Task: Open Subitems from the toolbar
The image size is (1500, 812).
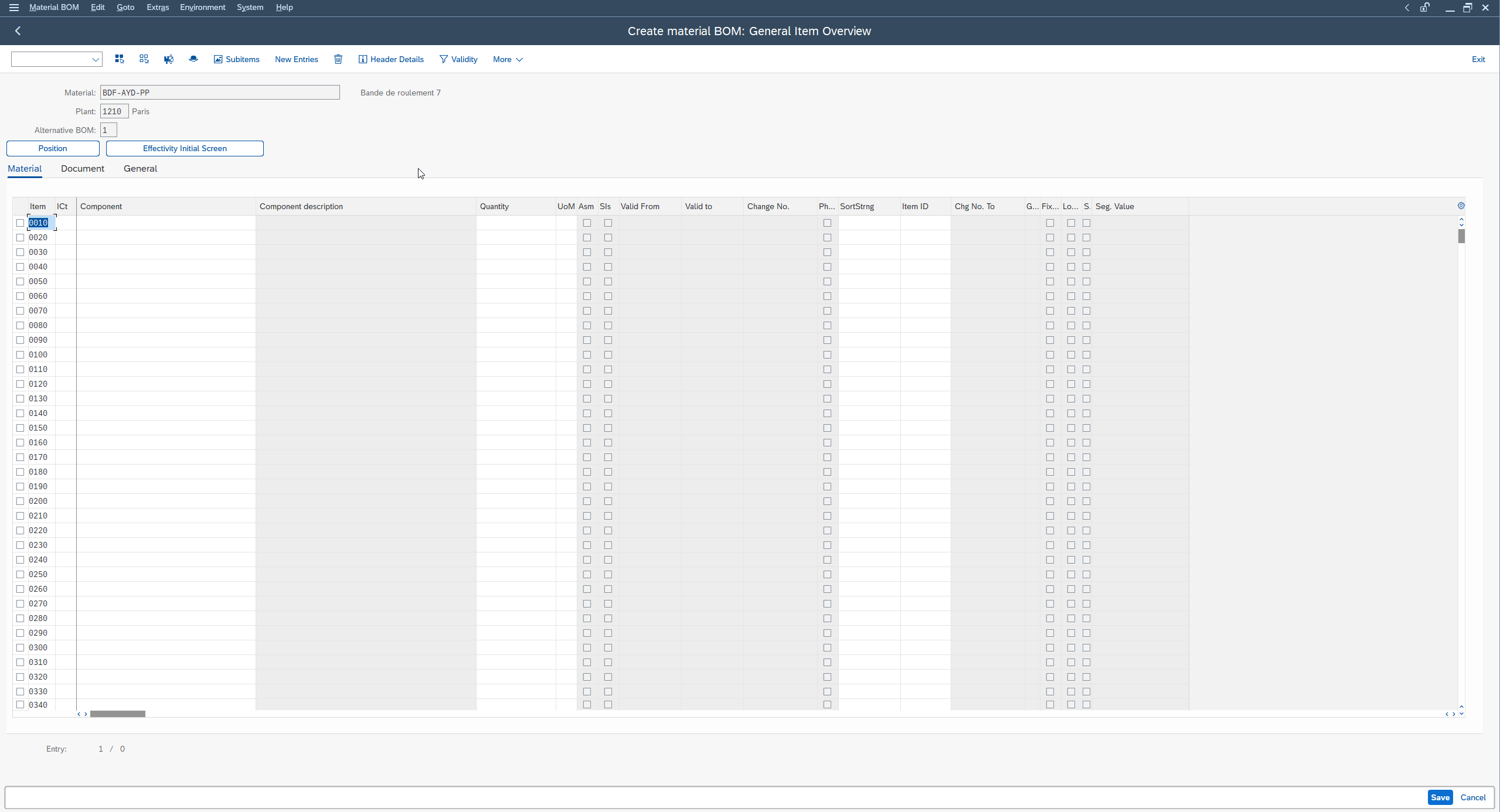Action: (236, 59)
